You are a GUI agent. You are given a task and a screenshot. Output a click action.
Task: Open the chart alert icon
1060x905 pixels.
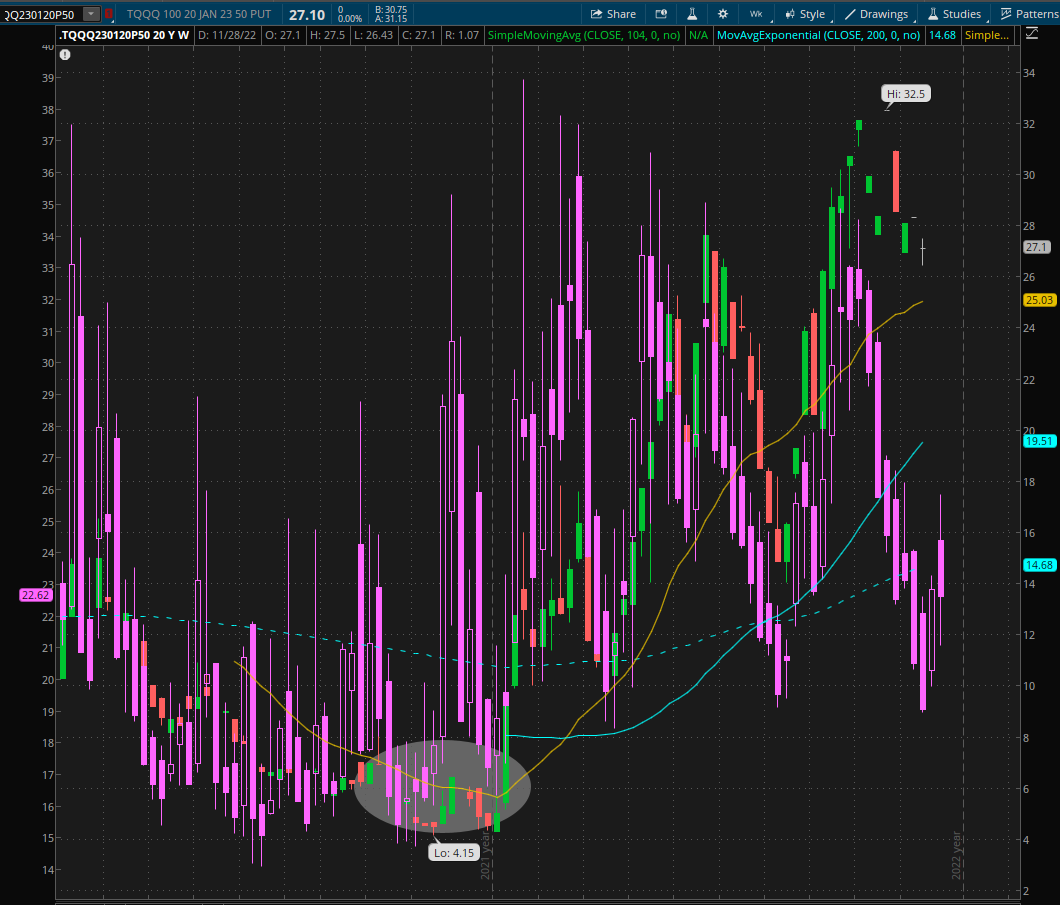click(661, 14)
